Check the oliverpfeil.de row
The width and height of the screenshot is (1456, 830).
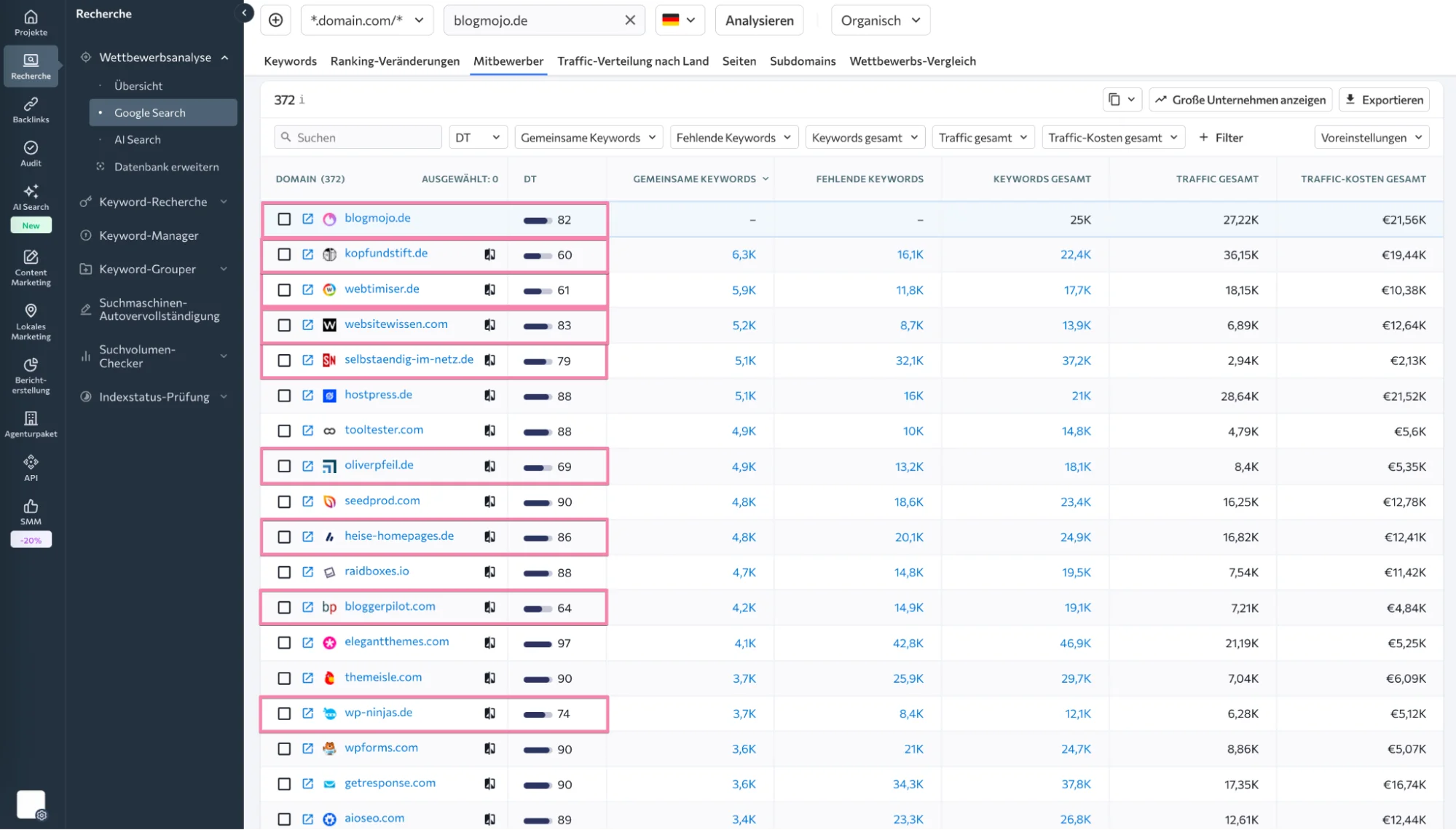click(x=284, y=466)
